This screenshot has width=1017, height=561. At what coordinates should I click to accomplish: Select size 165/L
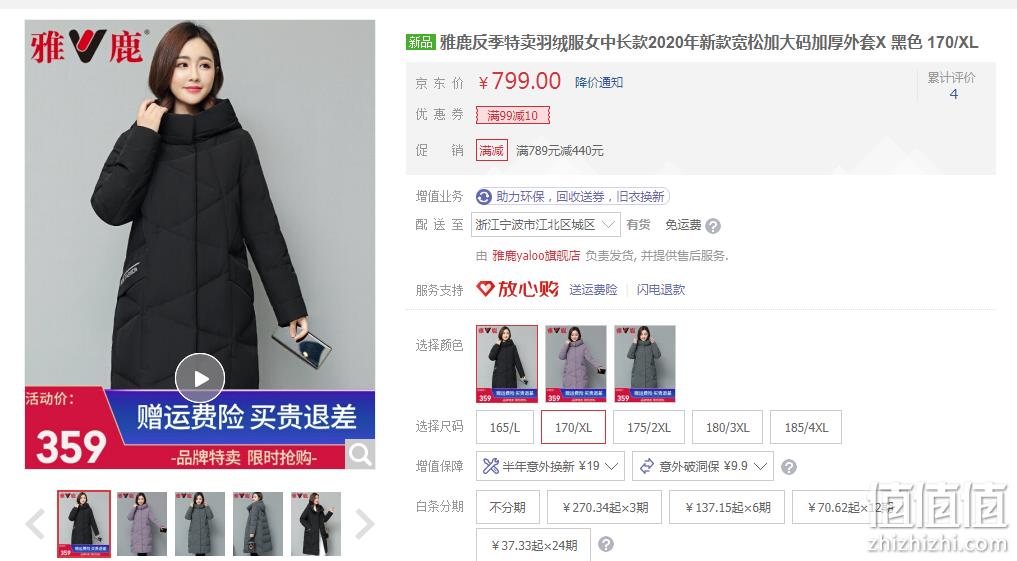click(505, 427)
